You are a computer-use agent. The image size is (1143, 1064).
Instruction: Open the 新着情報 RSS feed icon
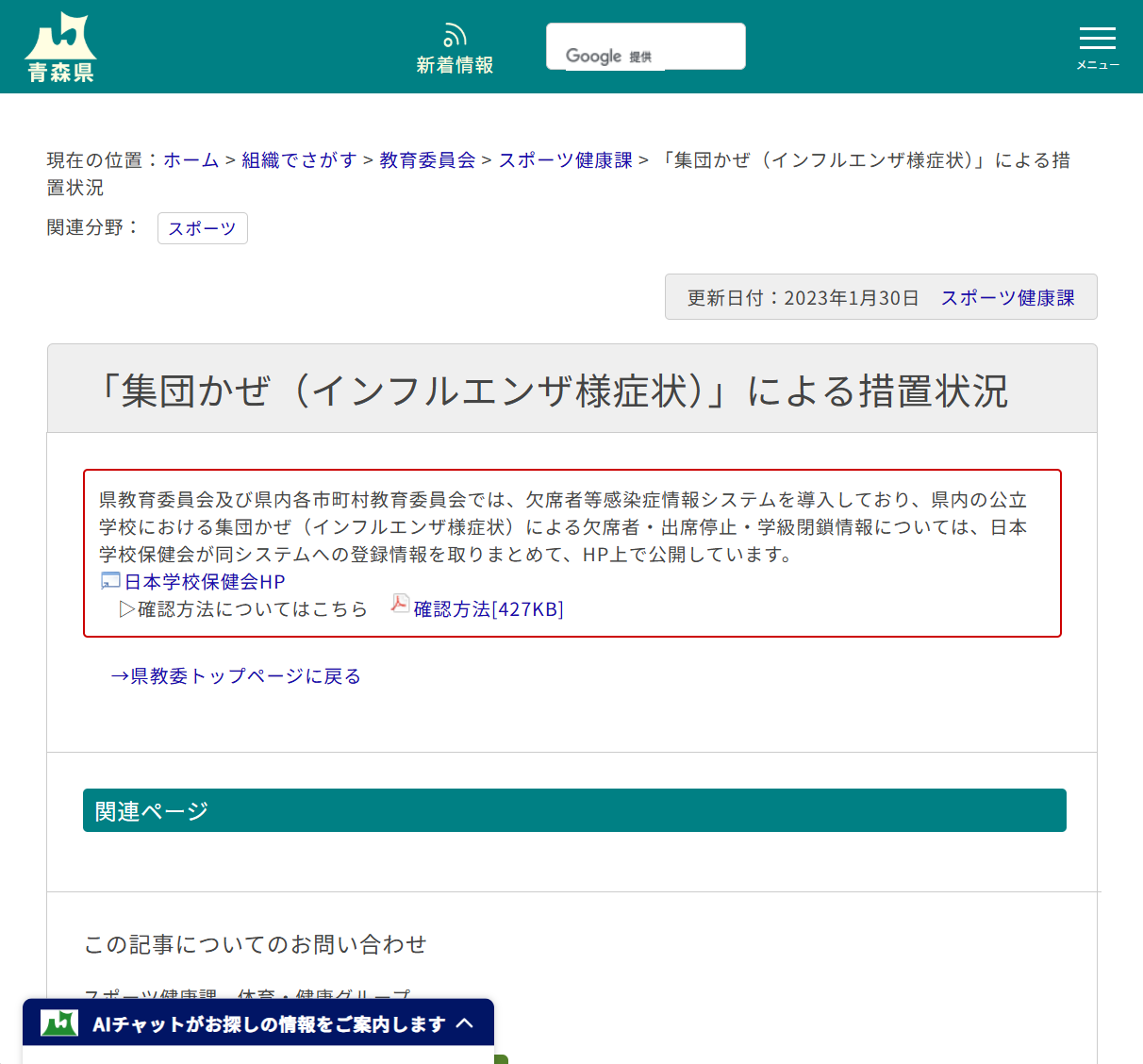pos(455,33)
